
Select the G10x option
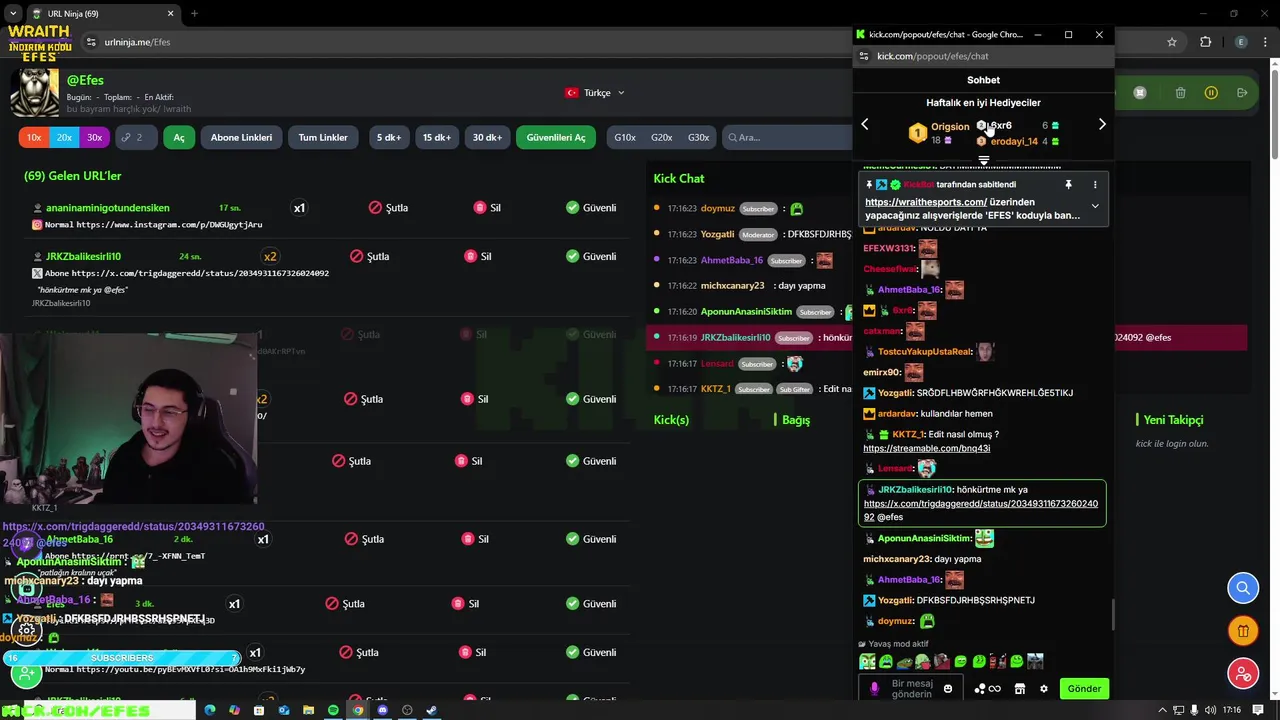[625, 137]
